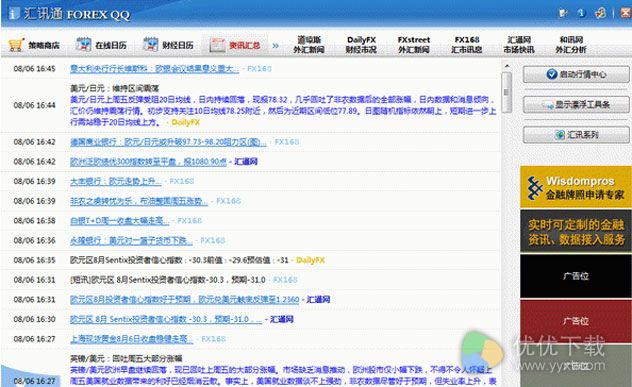Screen dimensions: 632x387
Task: Click the checkmark icon on 启动行情中心
Action: [552, 74]
